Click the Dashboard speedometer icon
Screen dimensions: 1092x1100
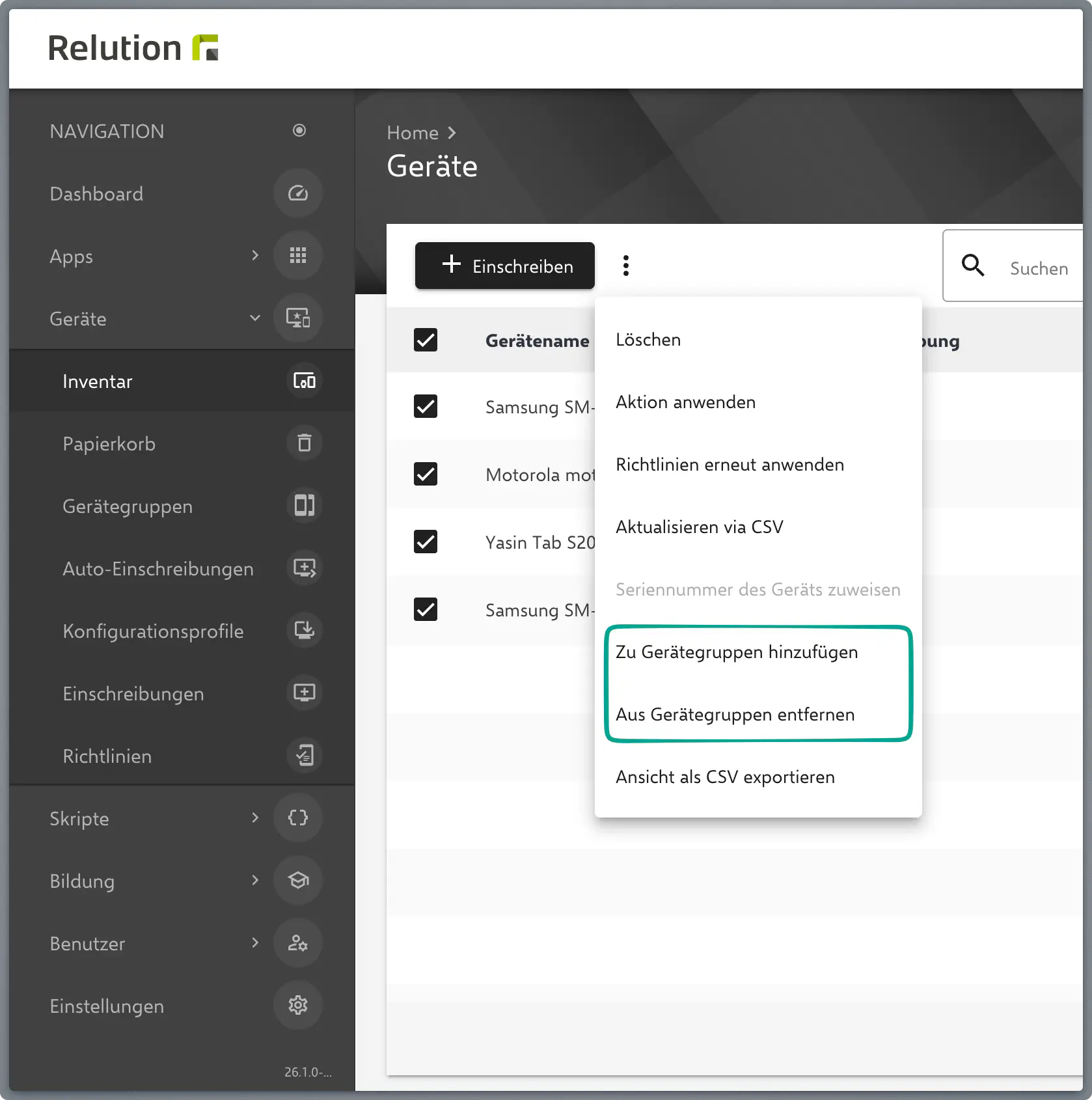tap(298, 193)
